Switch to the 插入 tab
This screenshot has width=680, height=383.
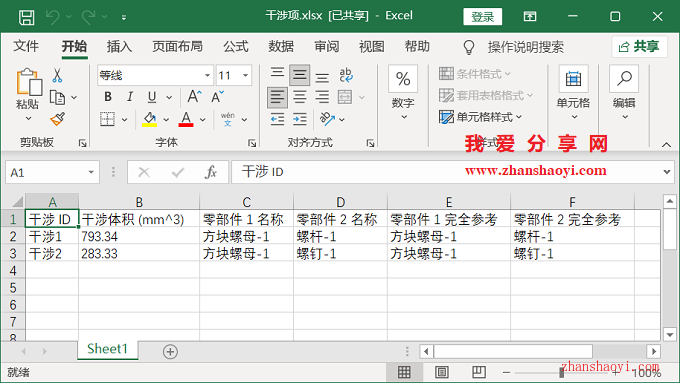119,46
